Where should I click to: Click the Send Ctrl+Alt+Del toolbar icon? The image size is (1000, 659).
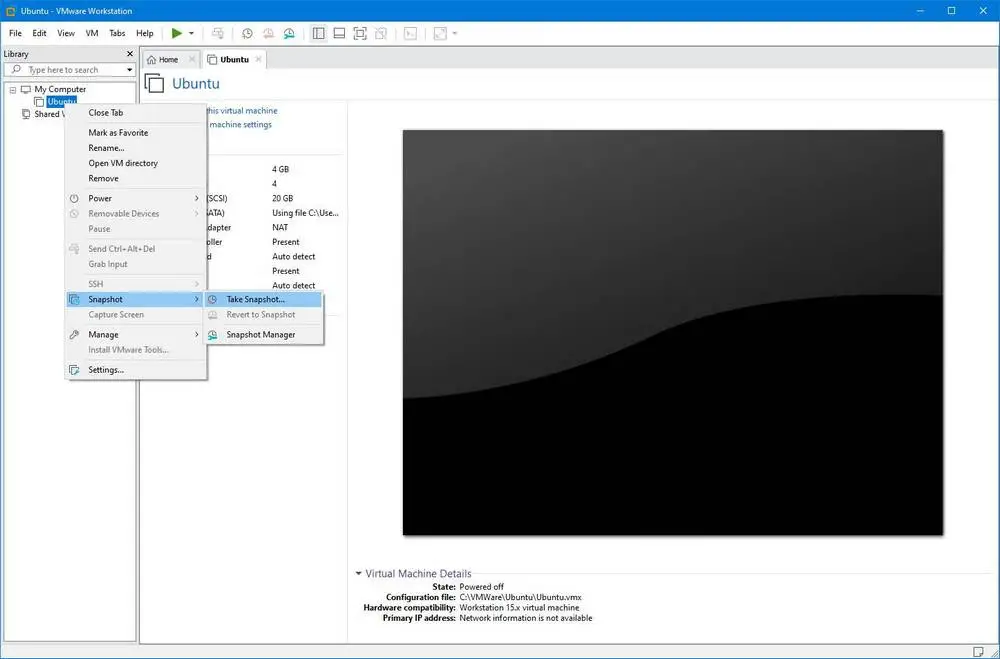click(x=218, y=33)
